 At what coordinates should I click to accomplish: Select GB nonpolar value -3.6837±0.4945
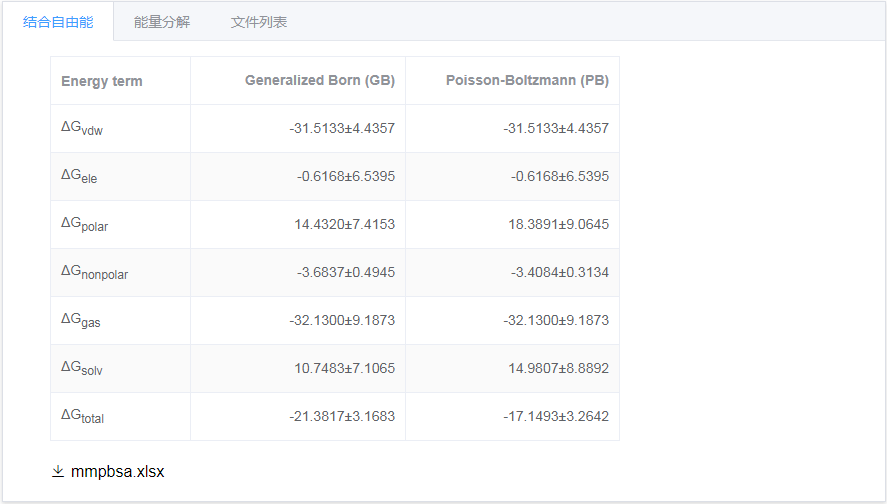pyautogui.click(x=346, y=272)
